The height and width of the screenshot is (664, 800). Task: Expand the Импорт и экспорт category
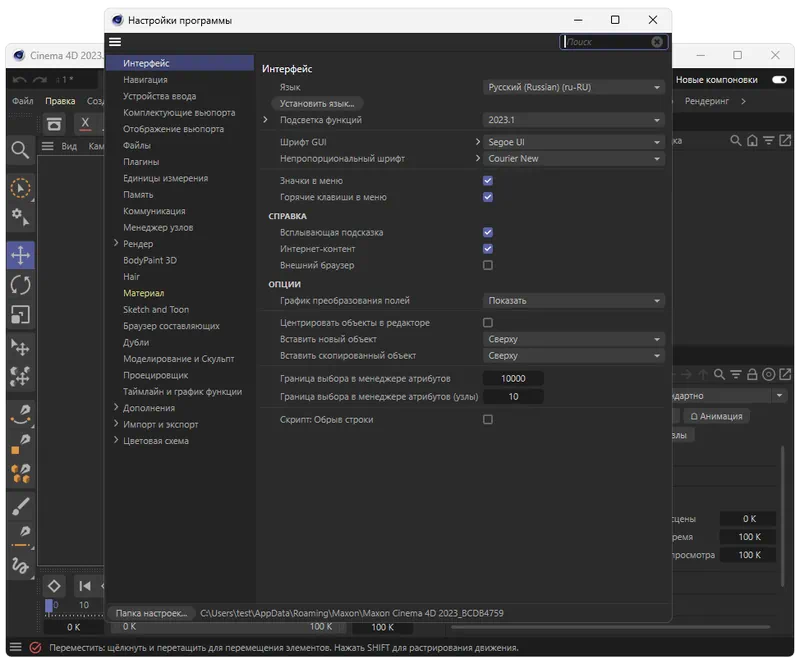pos(116,424)
